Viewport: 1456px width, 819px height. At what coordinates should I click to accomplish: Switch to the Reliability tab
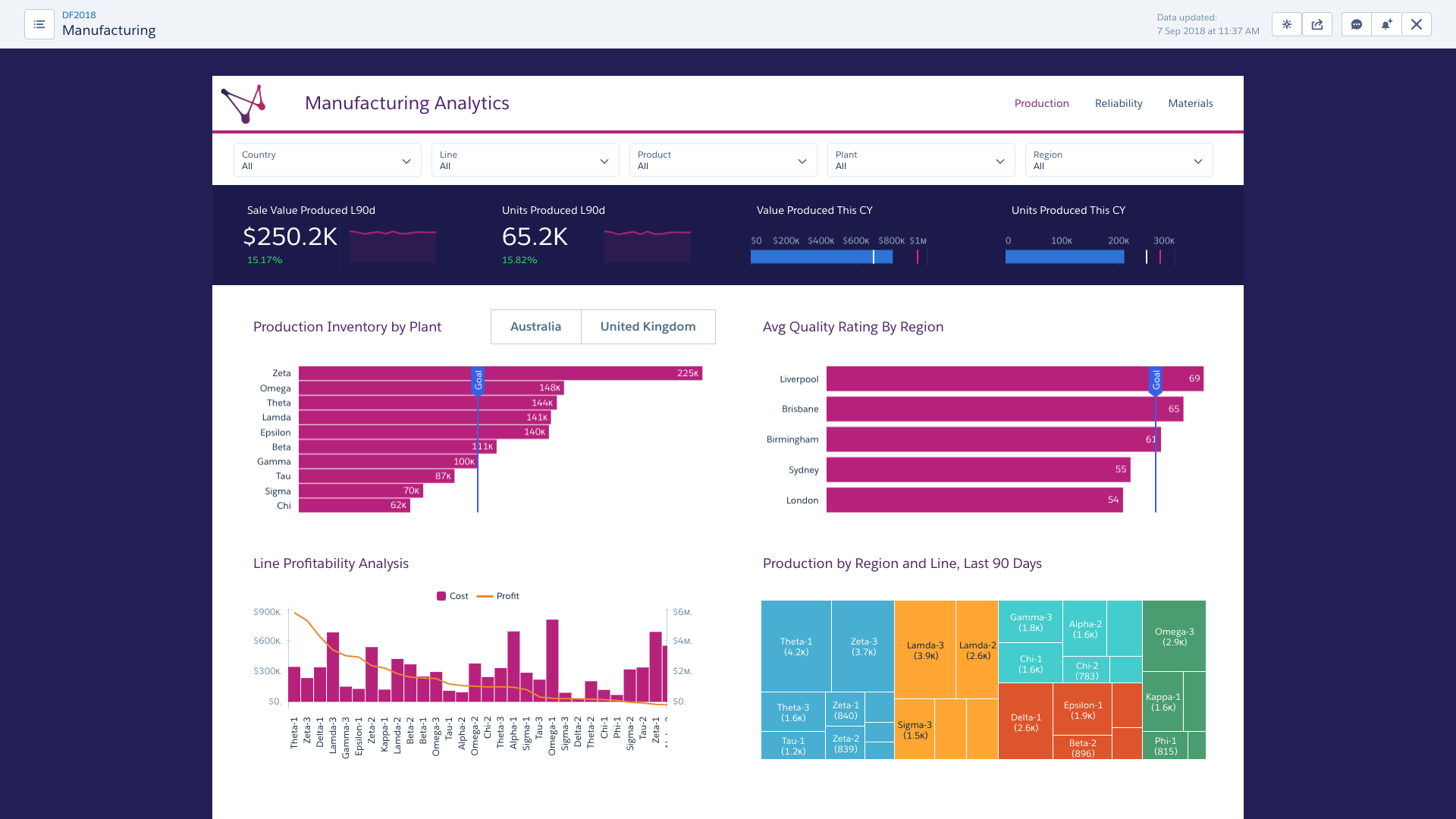(1118, 103)
